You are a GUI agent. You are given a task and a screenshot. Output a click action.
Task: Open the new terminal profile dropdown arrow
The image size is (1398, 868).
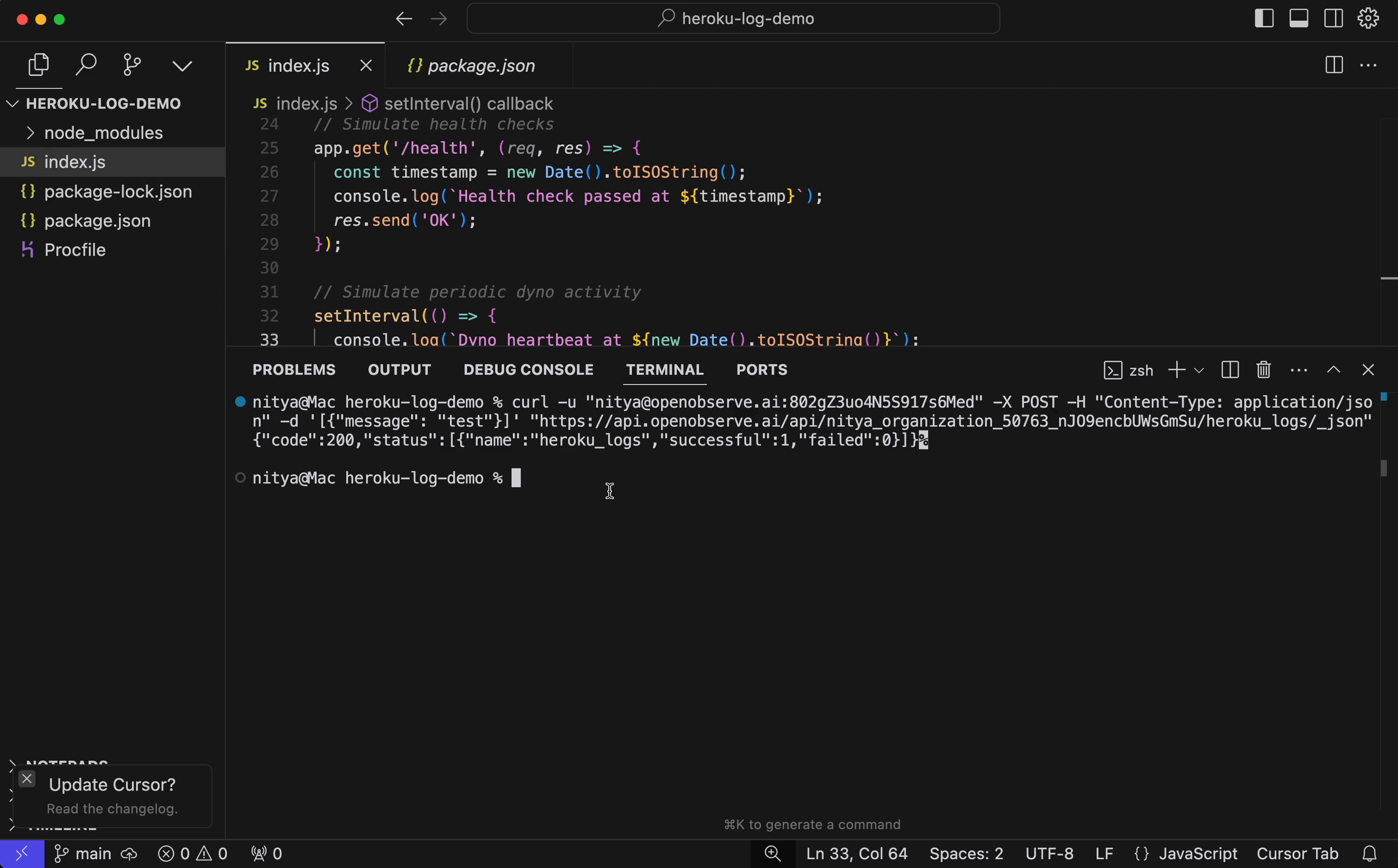pyautogui.click(x=1199, y=370)
